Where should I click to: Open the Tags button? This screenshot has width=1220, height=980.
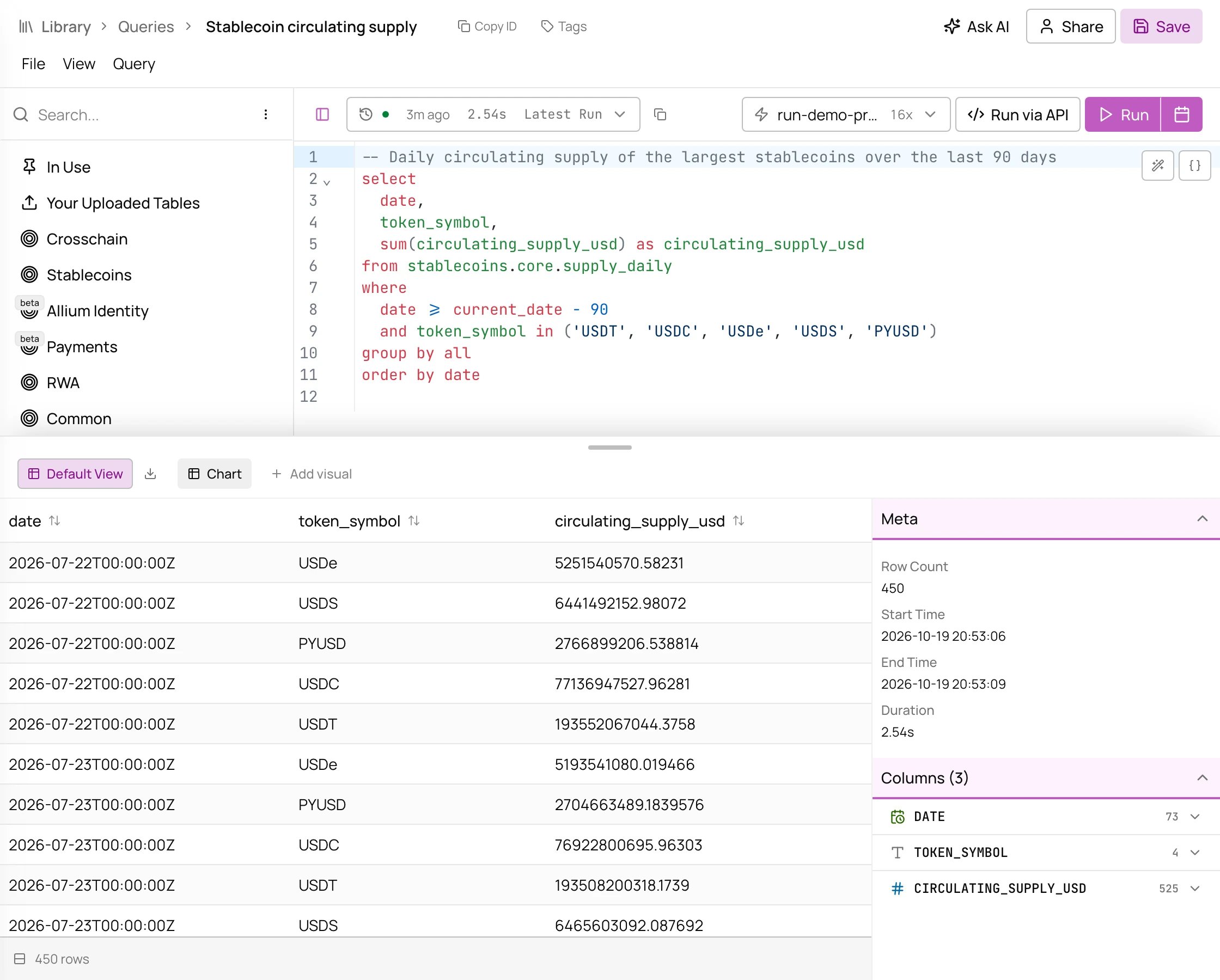(564, 27)
